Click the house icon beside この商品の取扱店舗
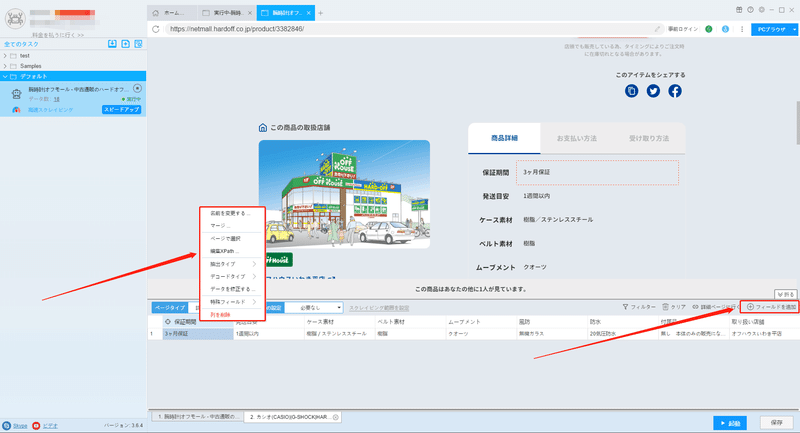This screenshot has width=800, height=433. click(263, 128)
